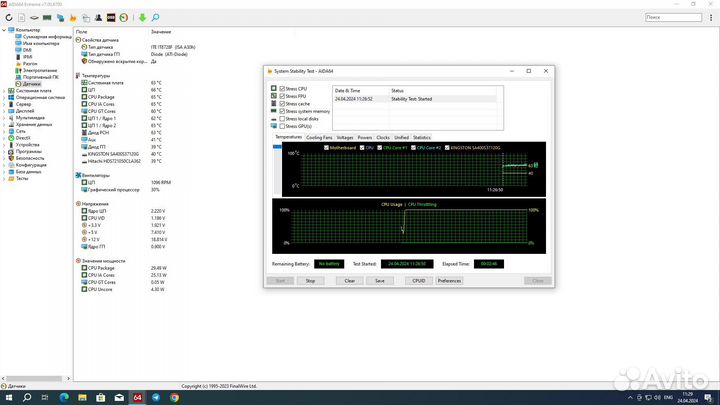This screenshot has width=720, height=405.
Task: Open the Statistics tab
Action: click(x=422, y=137)
